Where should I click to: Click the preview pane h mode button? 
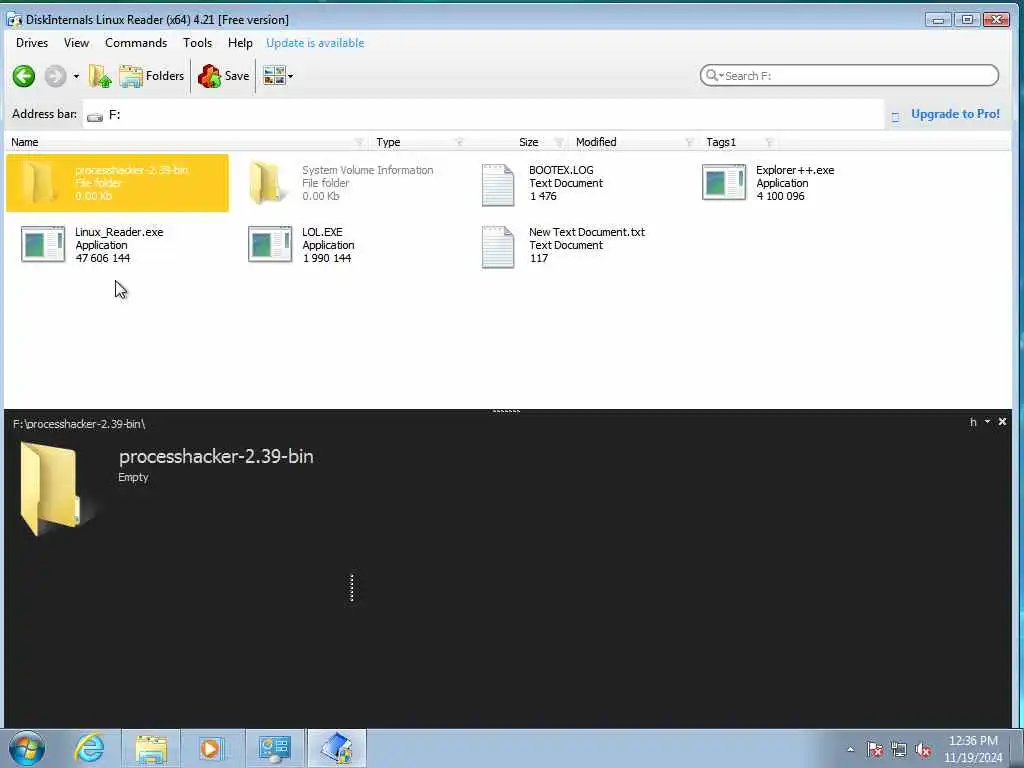click(x=973, y=423)
